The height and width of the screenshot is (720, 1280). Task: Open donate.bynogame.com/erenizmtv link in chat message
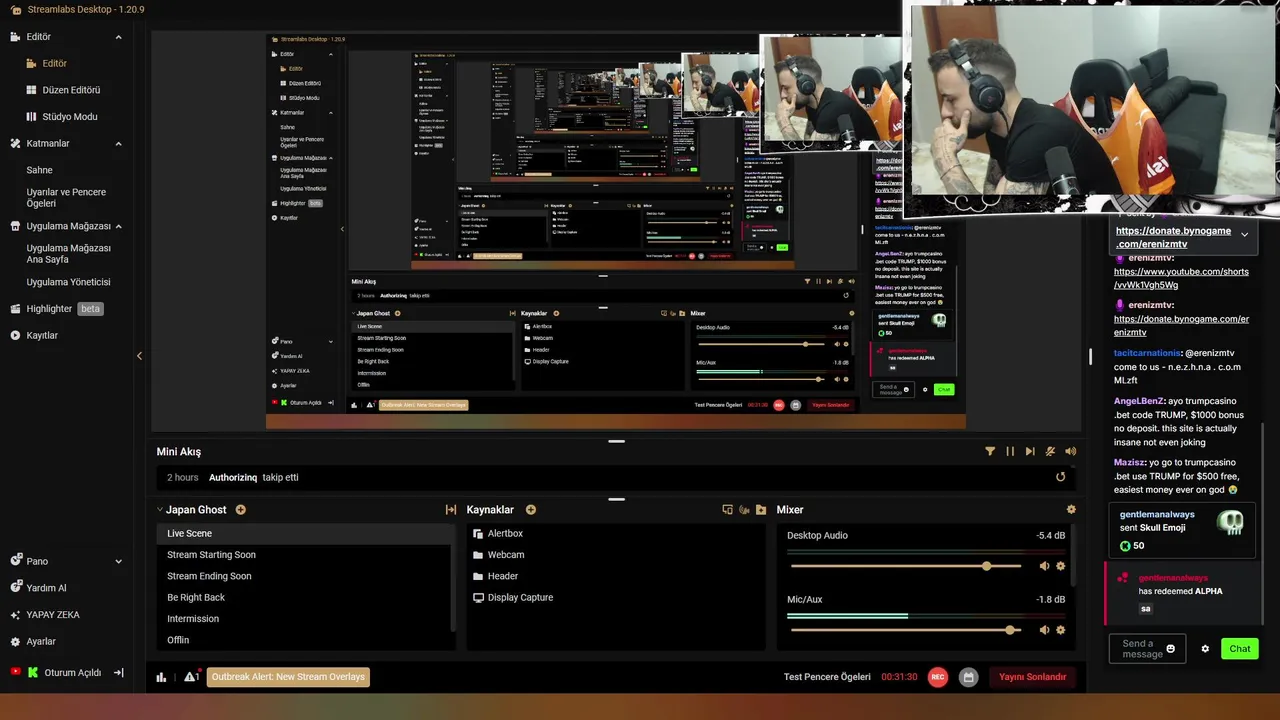pyautogui.click(x=1181, y=325)
